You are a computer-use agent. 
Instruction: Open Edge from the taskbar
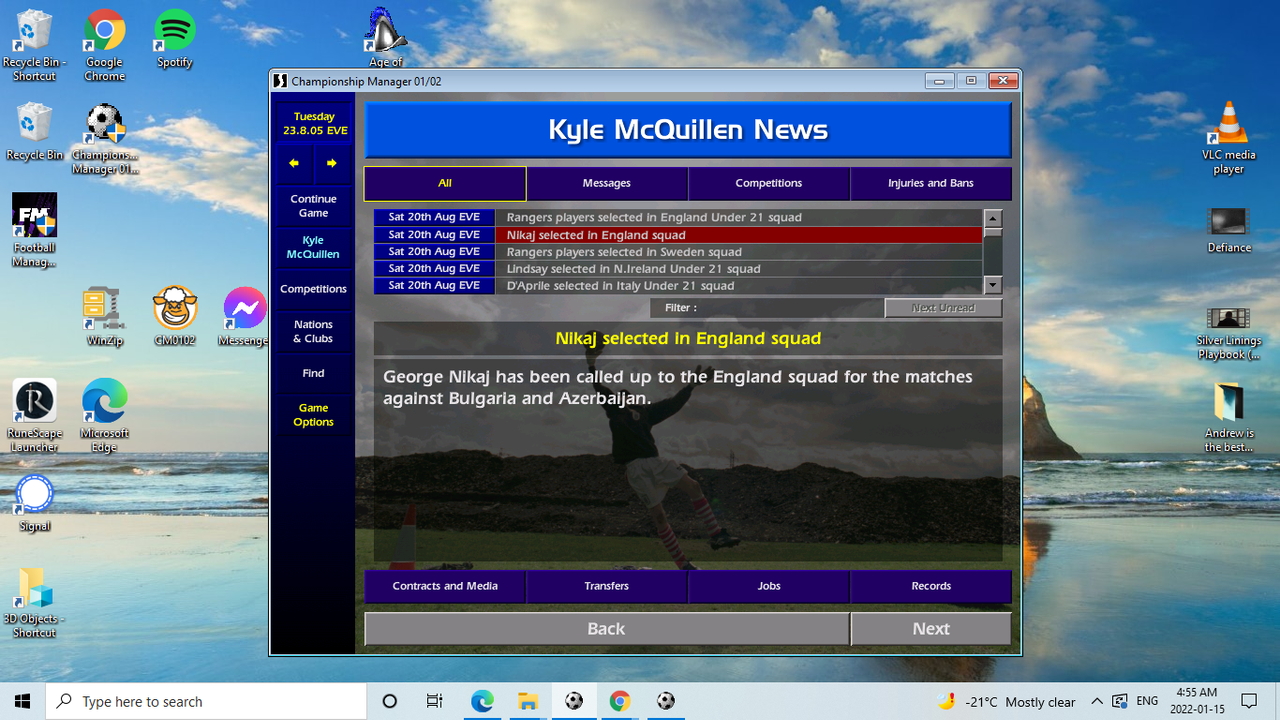[x=482, y=701]
